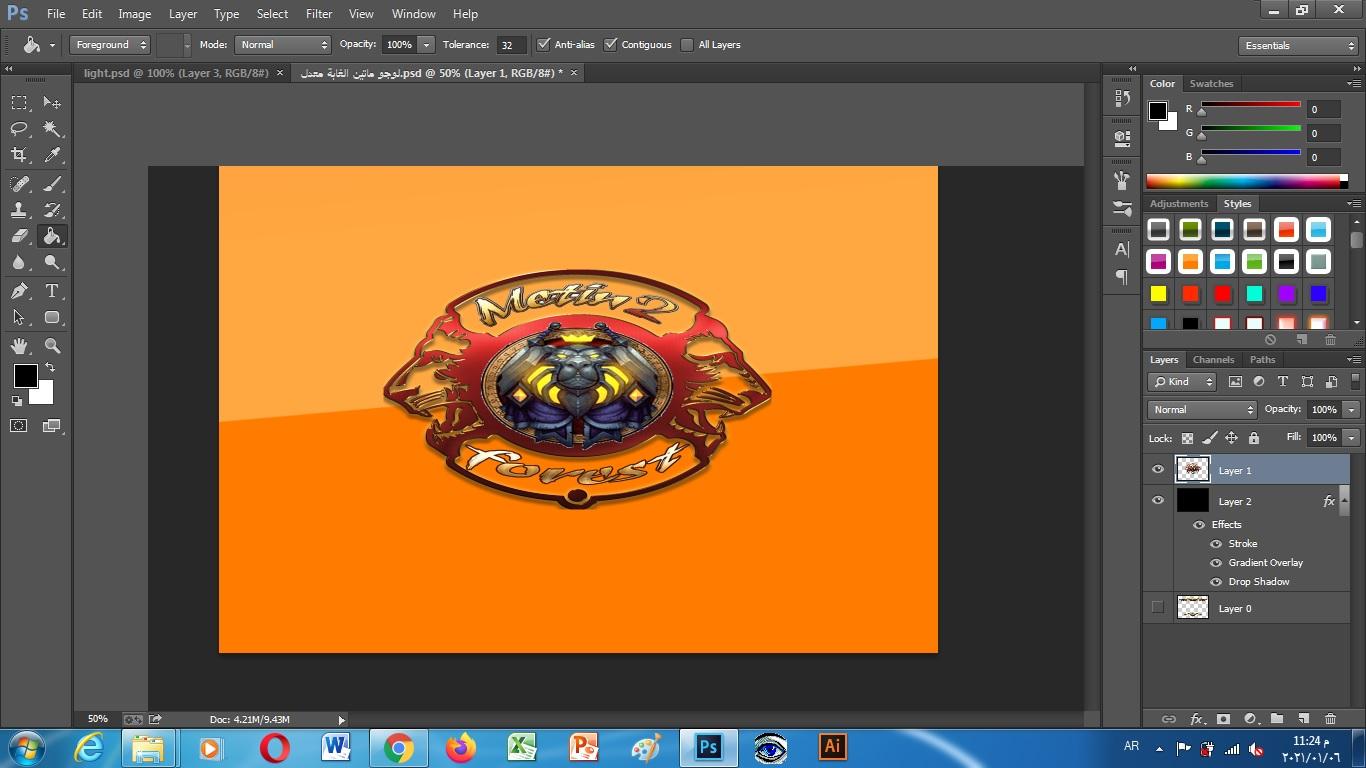Activate the Pen tool

click(x=19, y=291)
